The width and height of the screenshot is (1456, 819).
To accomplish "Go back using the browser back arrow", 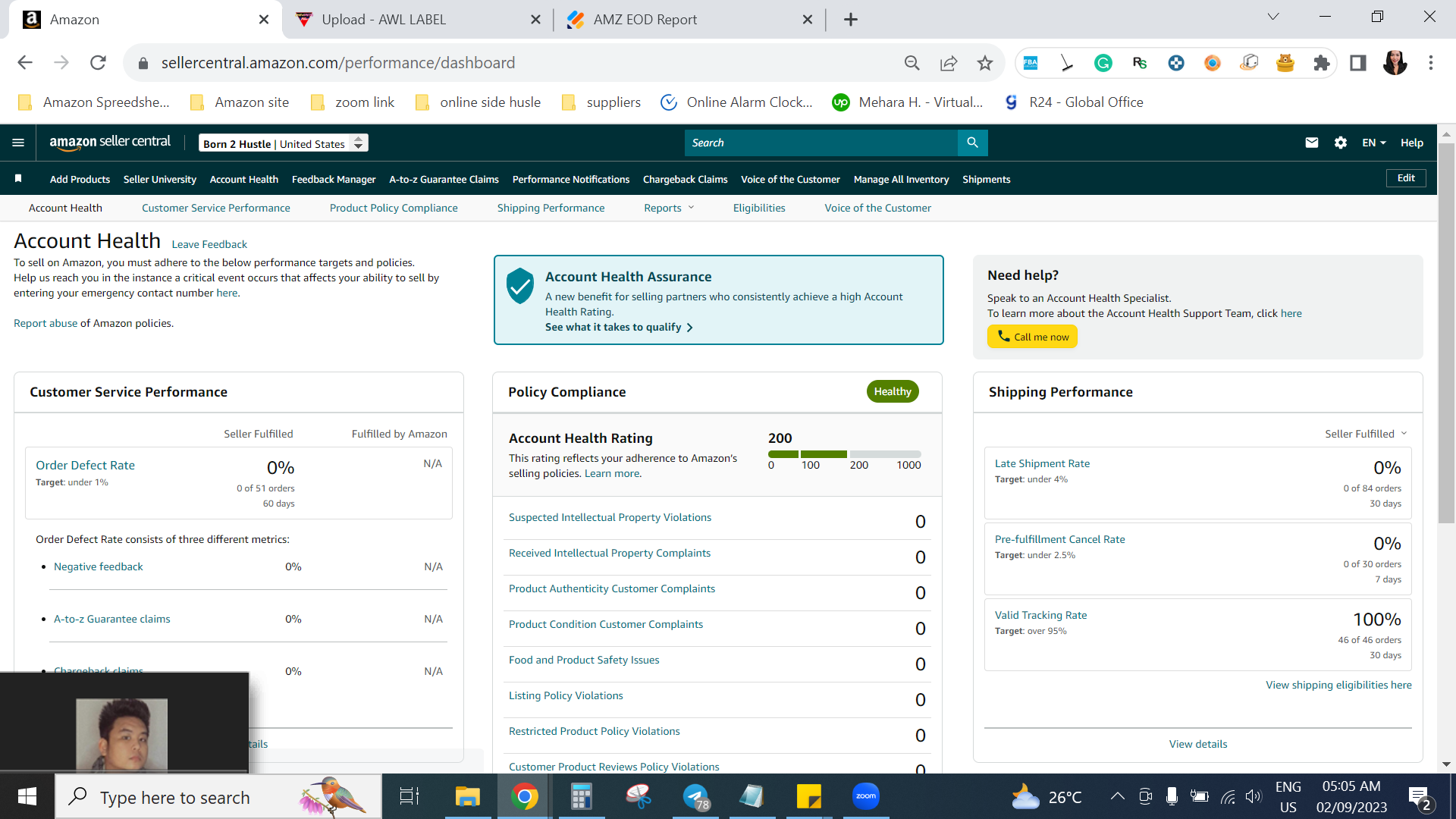I will [x=25, y=63].
